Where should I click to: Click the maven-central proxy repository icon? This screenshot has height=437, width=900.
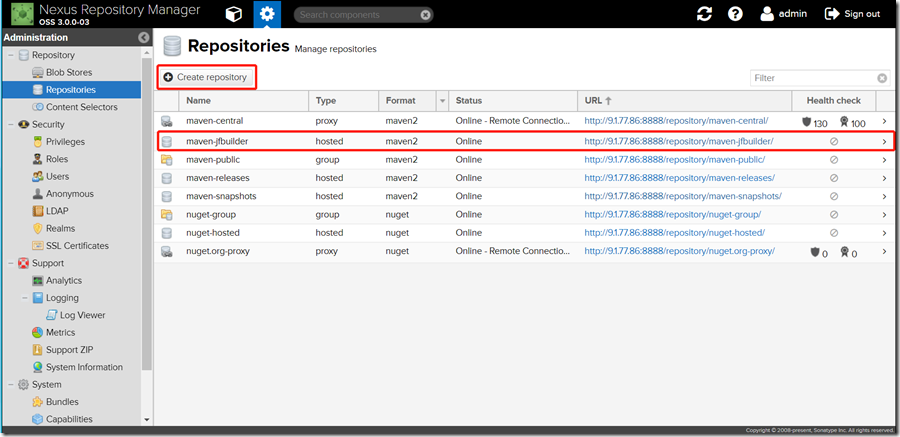pyautogui.click(x=166, y=121)
